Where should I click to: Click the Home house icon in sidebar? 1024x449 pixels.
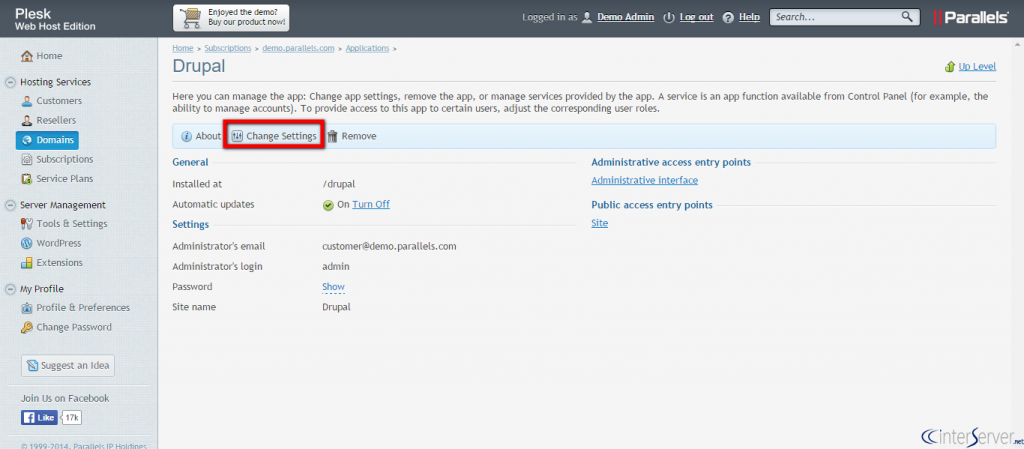click(x=27, y=56)
